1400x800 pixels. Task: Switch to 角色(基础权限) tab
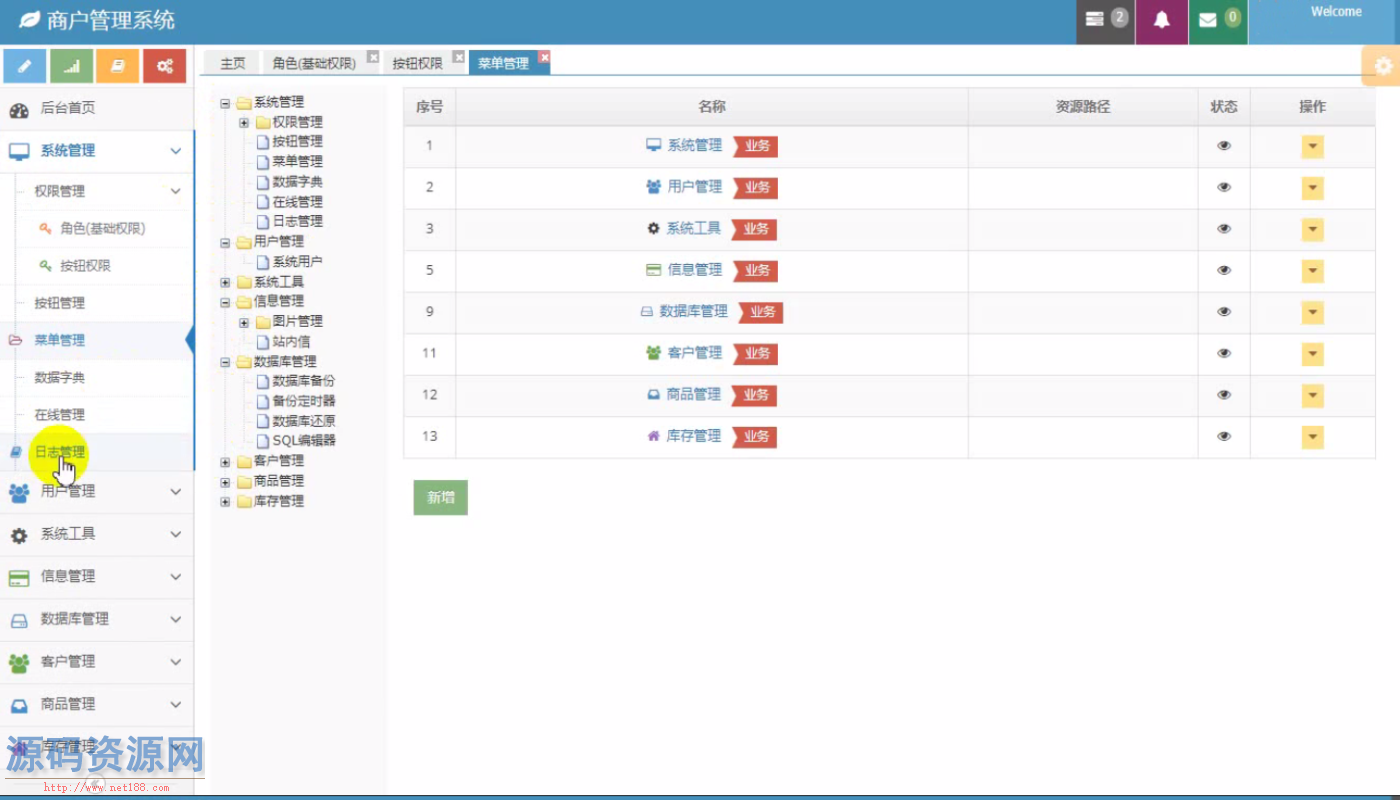pyautogui.click(x=313, y=63)
